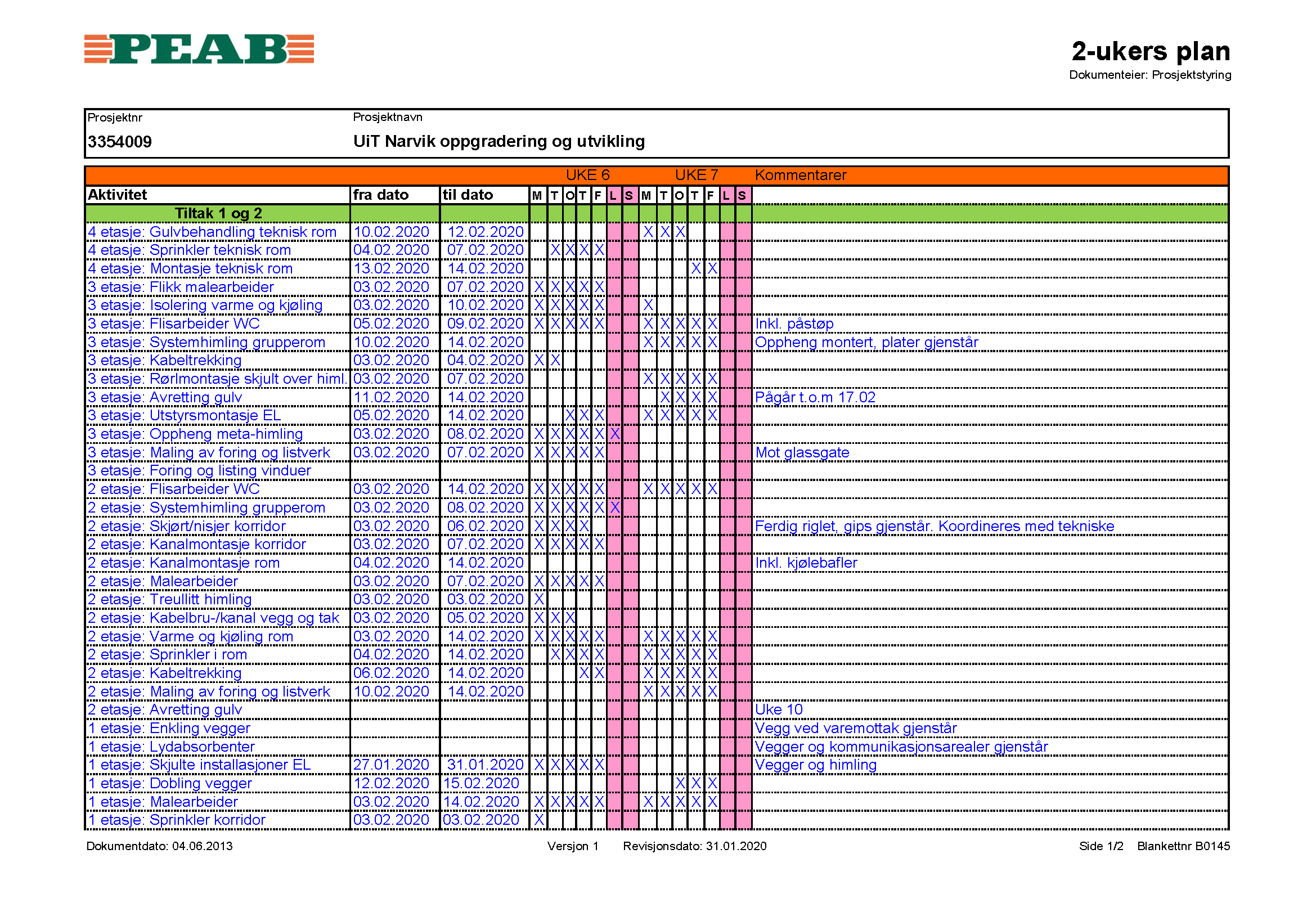
Task: Open '3 etasje: Flisarbeider WC' activity link
Action: 174,324
